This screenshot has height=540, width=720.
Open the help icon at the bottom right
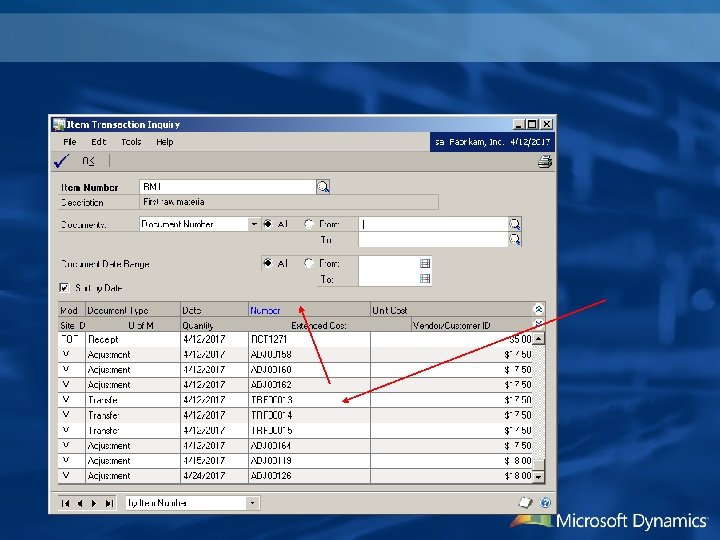545,502
